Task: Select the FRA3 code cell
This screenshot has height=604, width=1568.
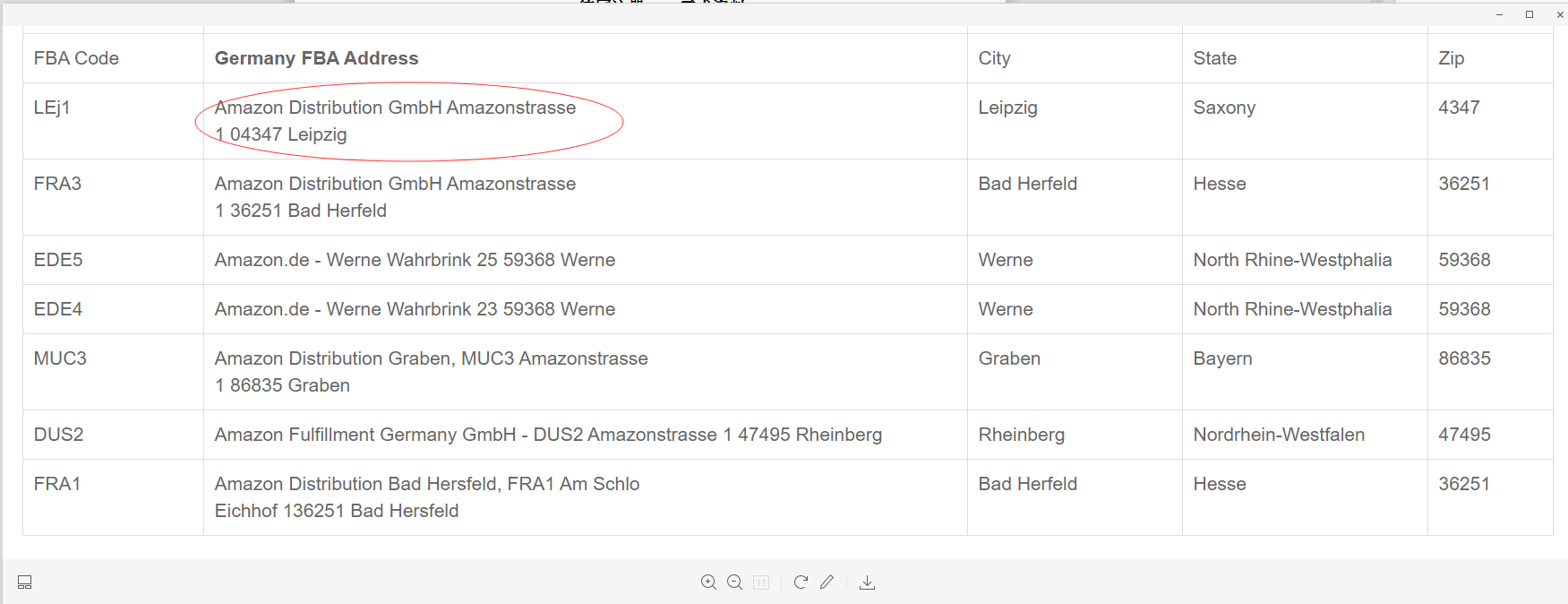Action: pyautogui.click(x=113, y=197)
